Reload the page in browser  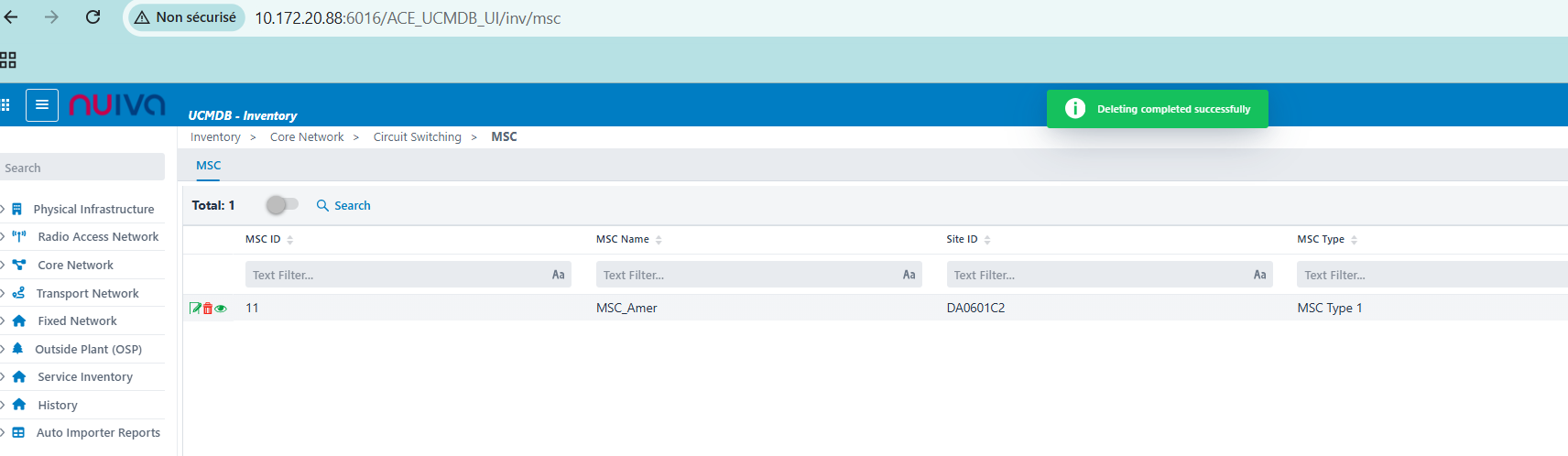click(x=93, y=17)
